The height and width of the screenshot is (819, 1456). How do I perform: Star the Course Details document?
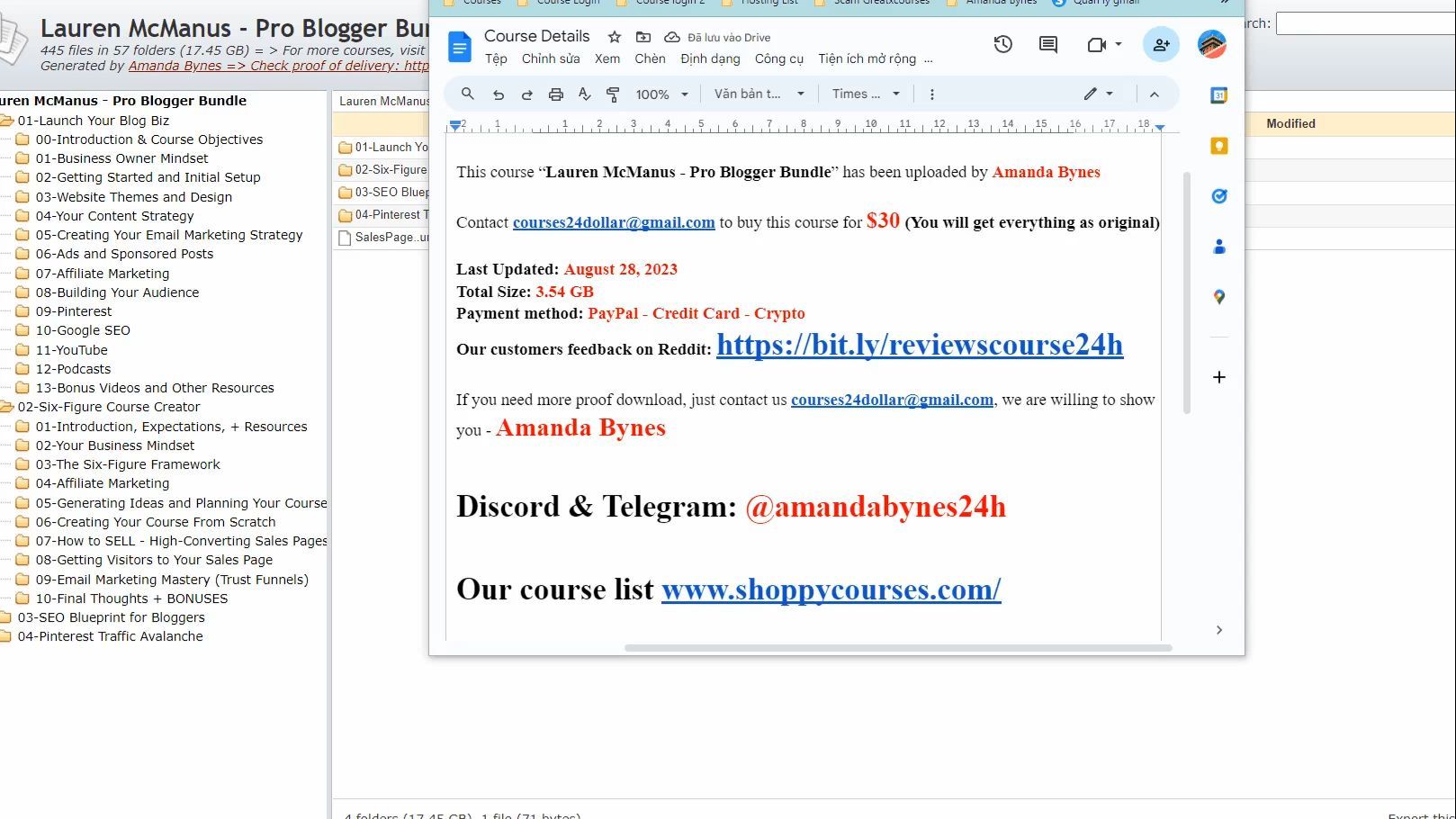point(615,37)
